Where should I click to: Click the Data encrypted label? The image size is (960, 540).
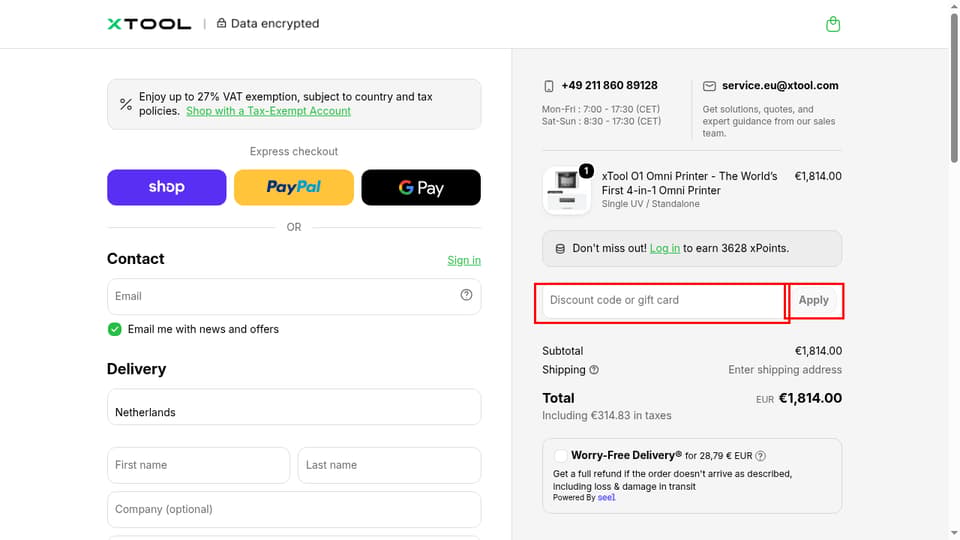(x=275, y=23)
